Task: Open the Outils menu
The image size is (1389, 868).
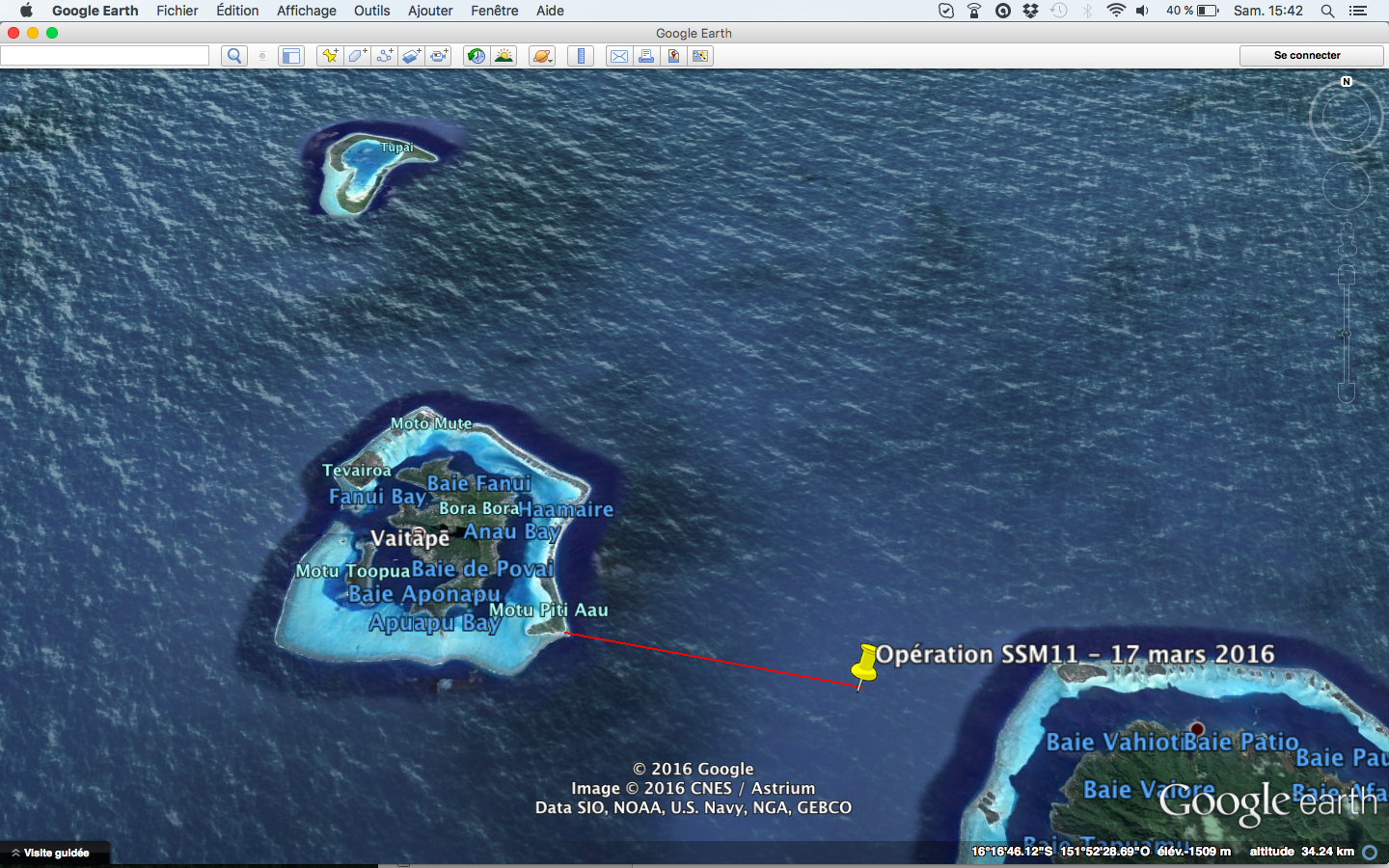Action: coord(371,11)
